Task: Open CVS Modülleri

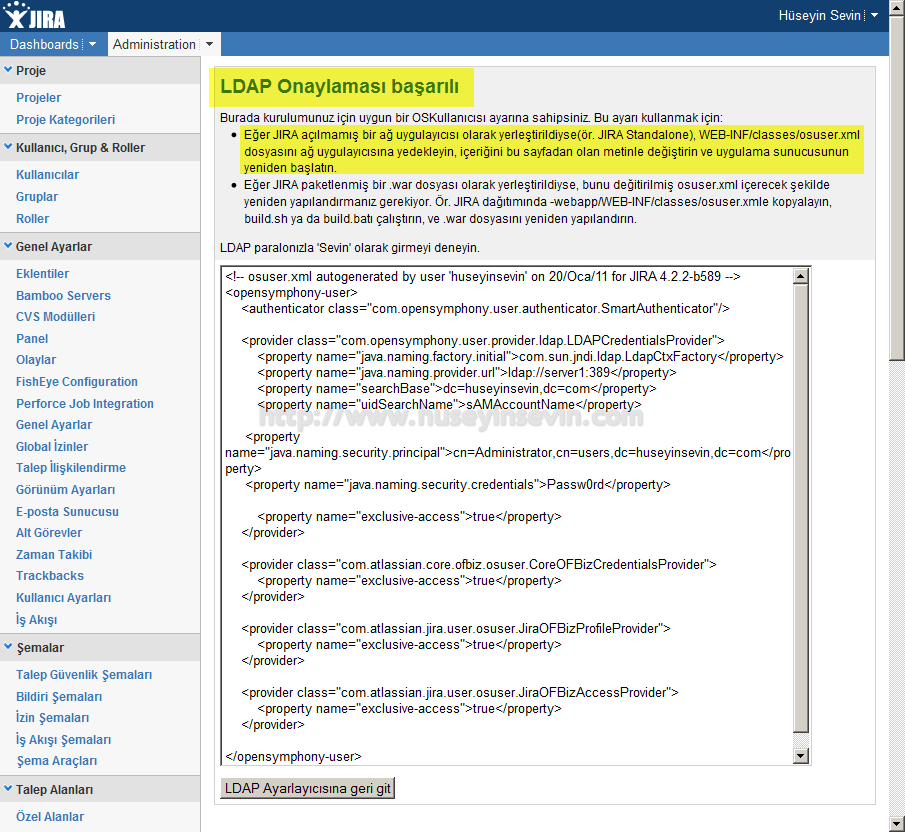Action: [x=55, y=317]
